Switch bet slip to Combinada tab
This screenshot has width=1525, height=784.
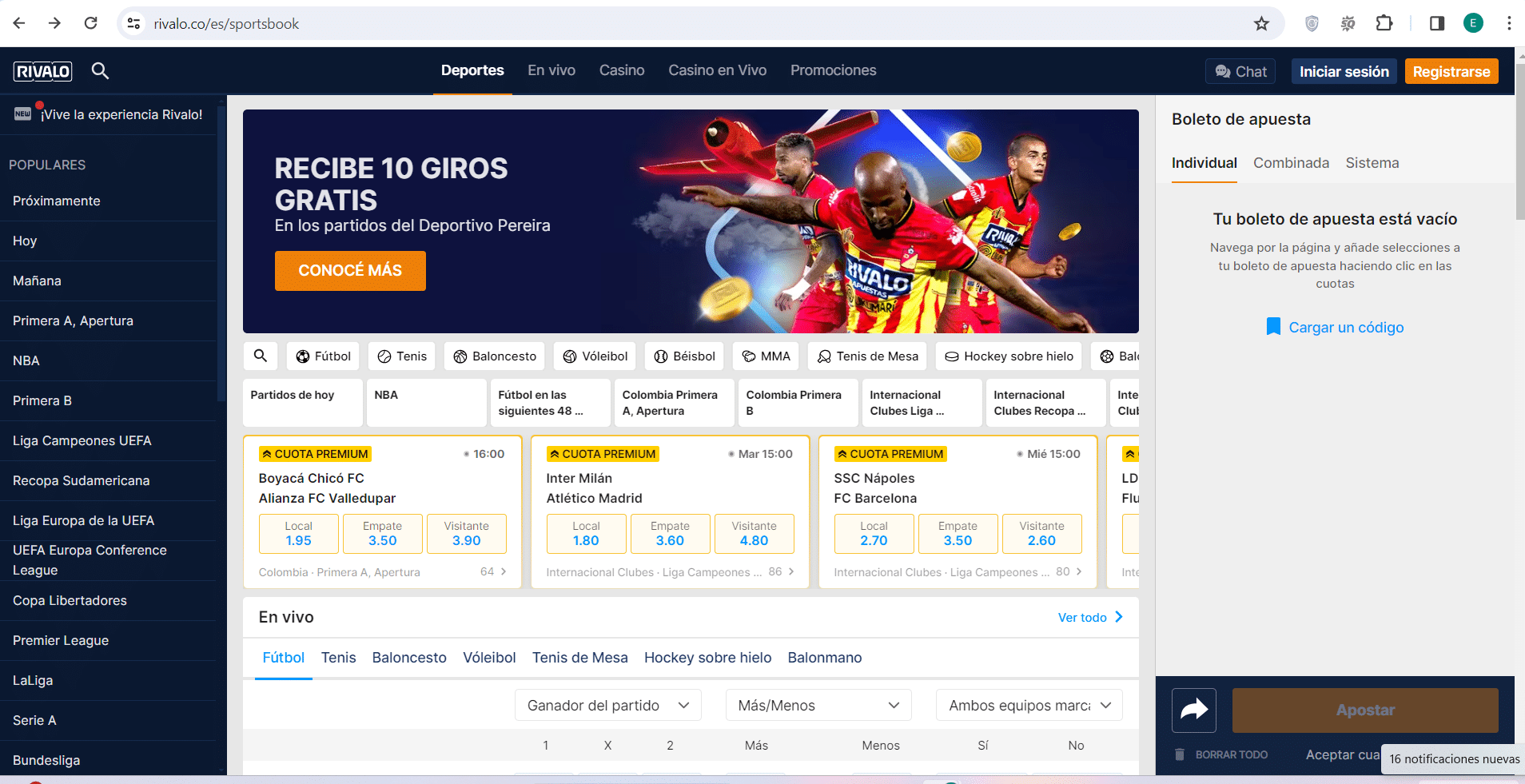(x=1291, y=163)
